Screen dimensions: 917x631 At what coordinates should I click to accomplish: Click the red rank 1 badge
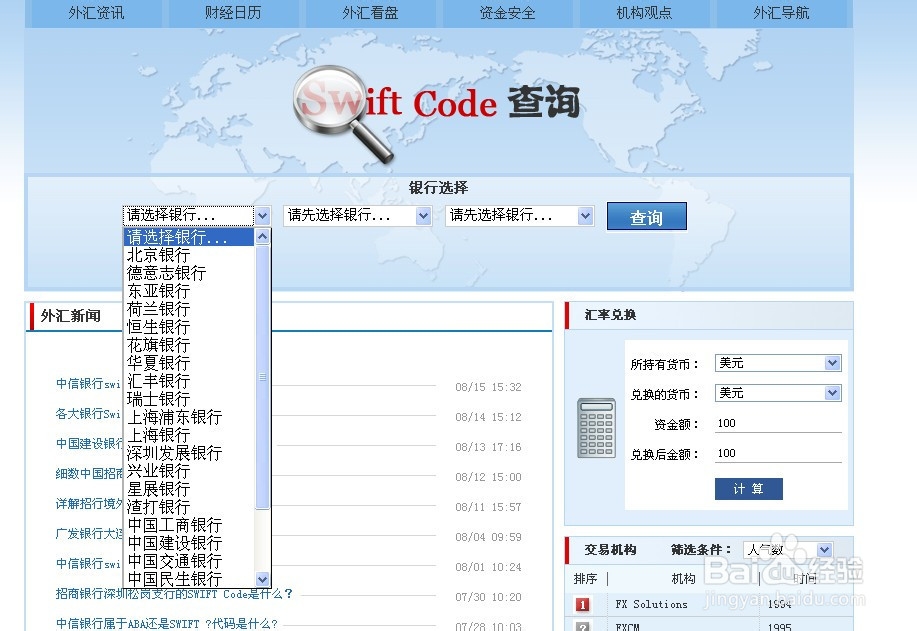pyautogui.click(x=582, y=605)
